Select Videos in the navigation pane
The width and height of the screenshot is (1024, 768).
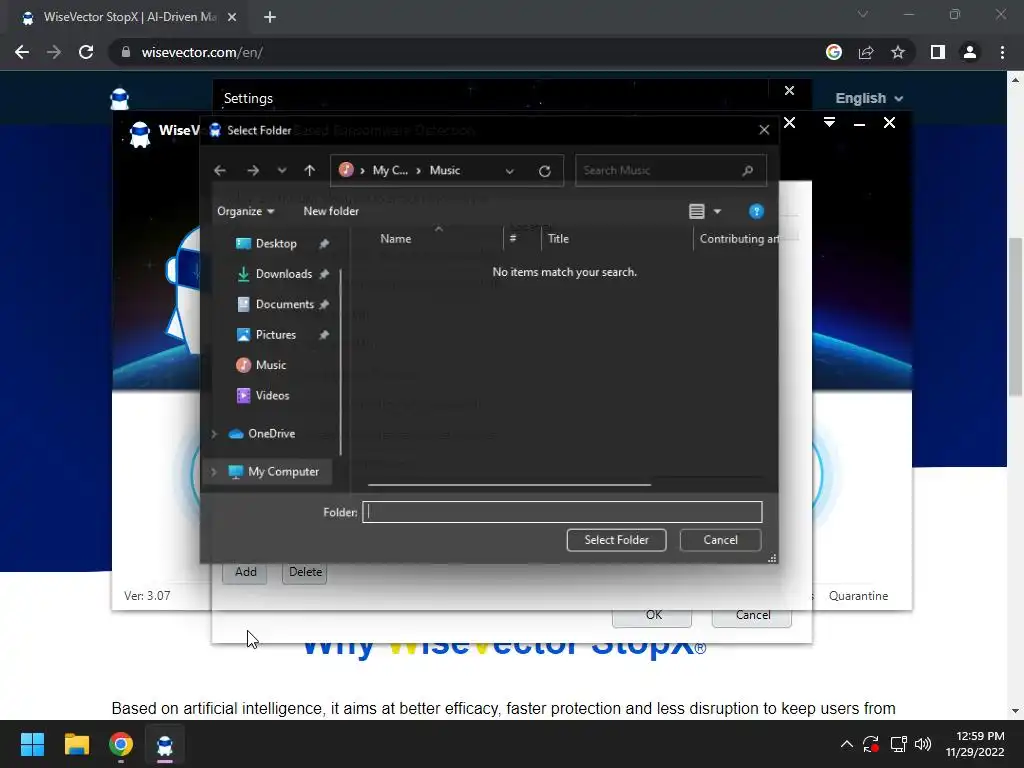pyautogui.click(x=272, y=396)
